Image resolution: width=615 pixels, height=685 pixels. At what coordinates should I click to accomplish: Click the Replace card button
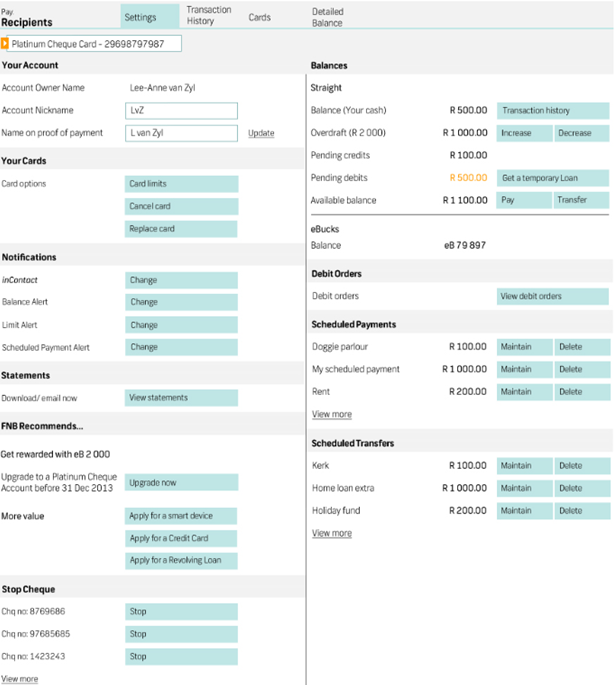click(181, 229)
